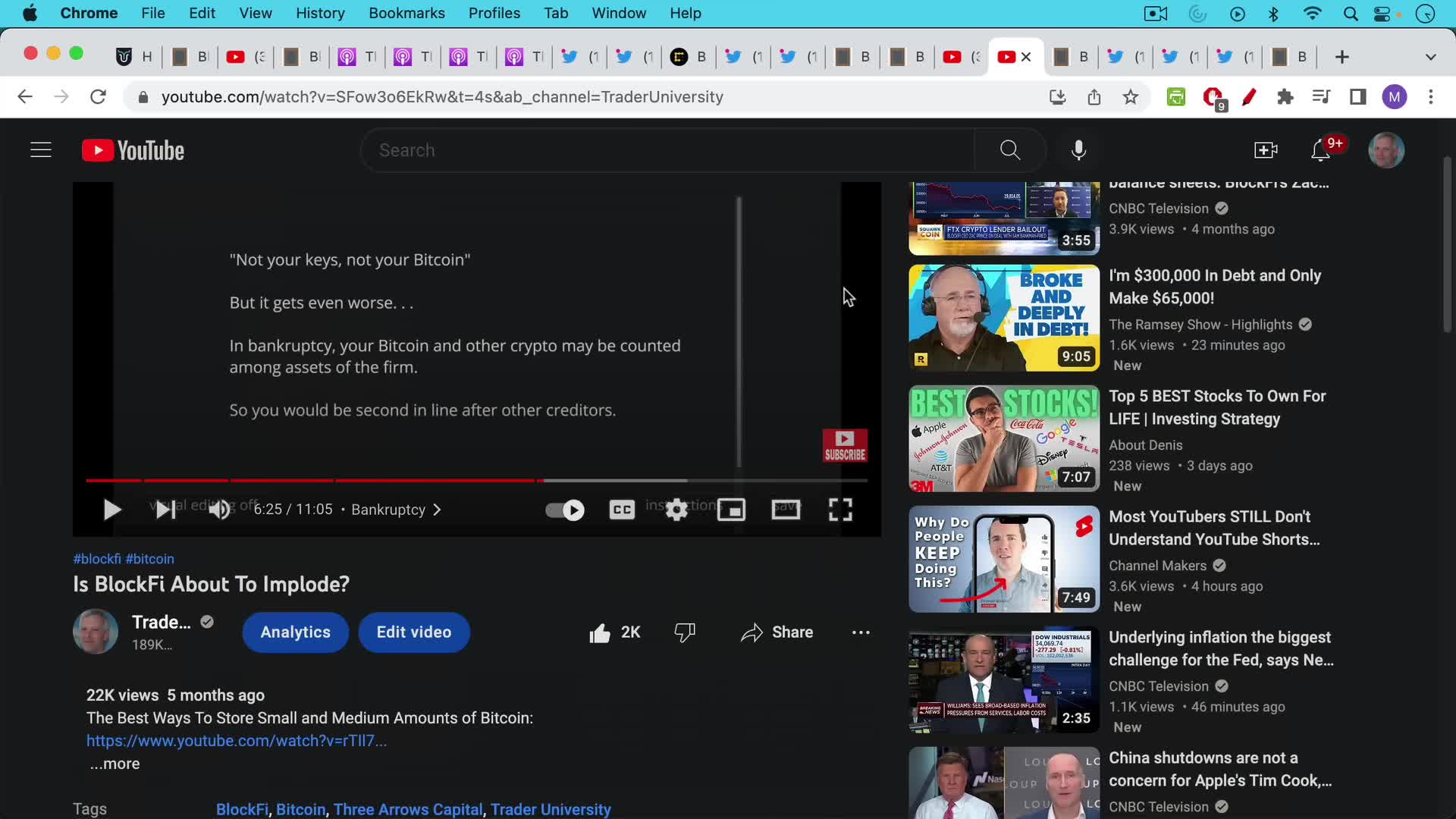
Task: Toggle closed captions on
Action: pos(622,510)
